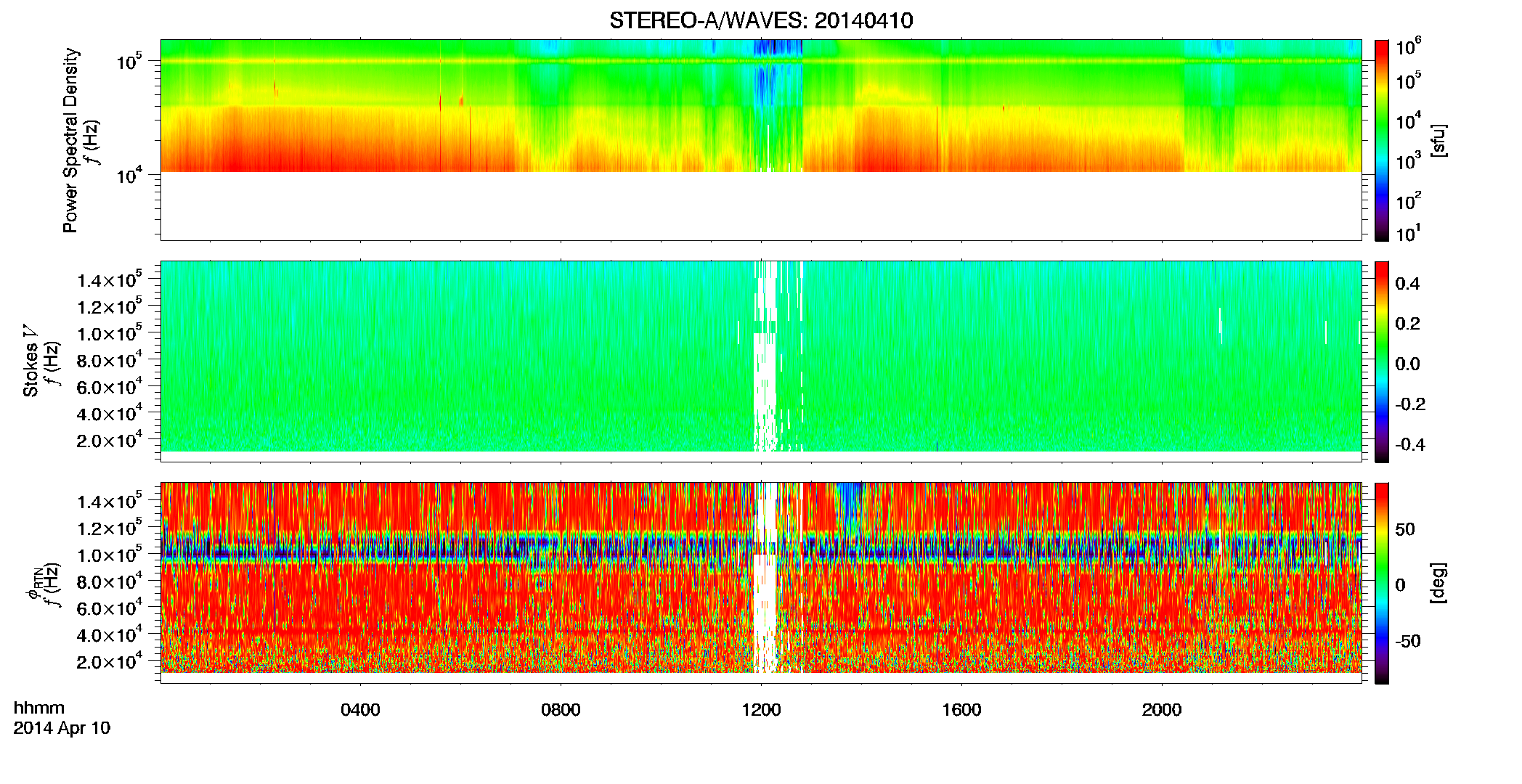Click the 2.0×10^4 tick on the Stokes V axis
Screen dimensions: 1522x784
tap(110, 440)
